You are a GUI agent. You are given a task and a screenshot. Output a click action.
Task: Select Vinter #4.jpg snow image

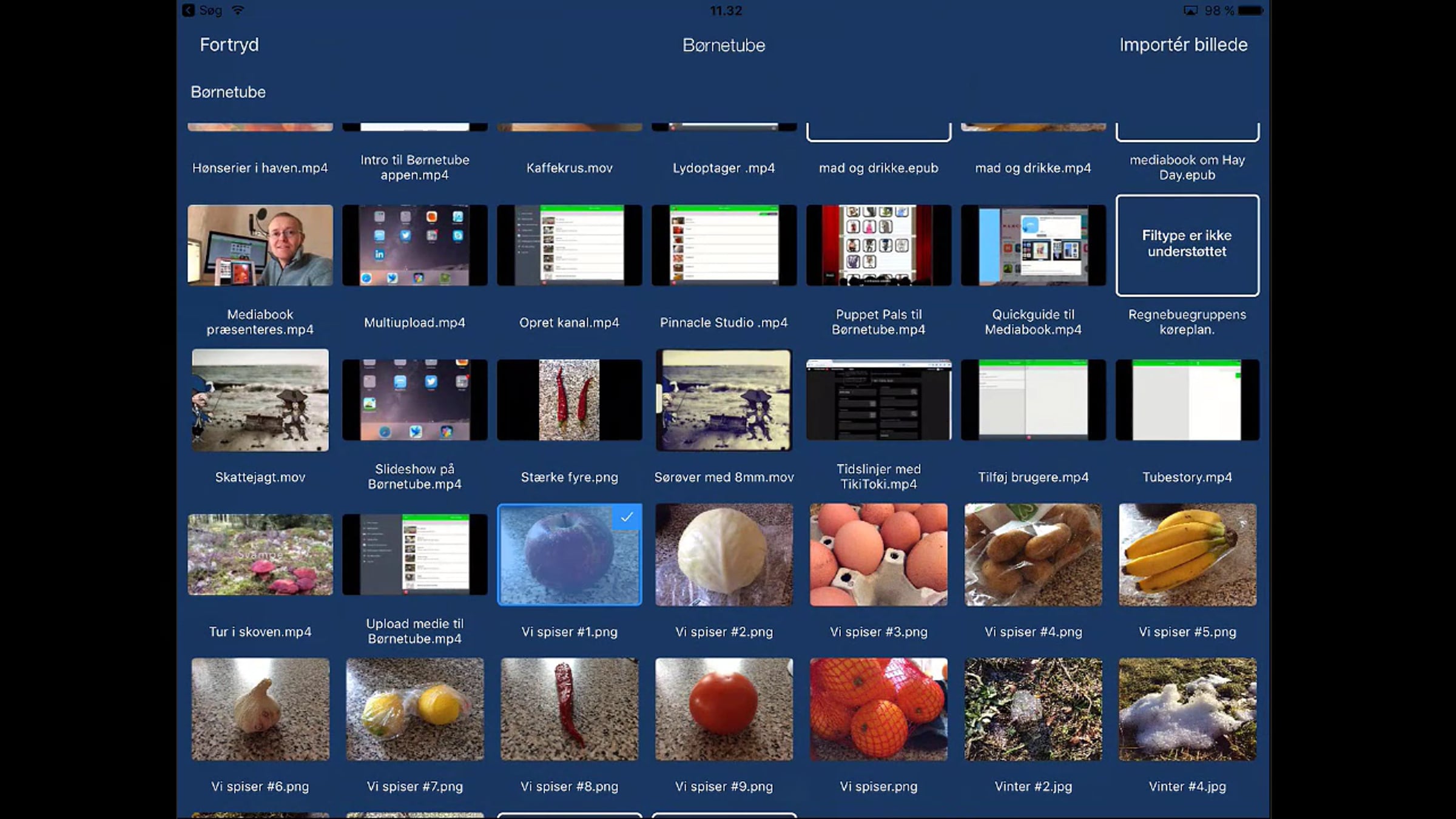(x=1187, y=709)
